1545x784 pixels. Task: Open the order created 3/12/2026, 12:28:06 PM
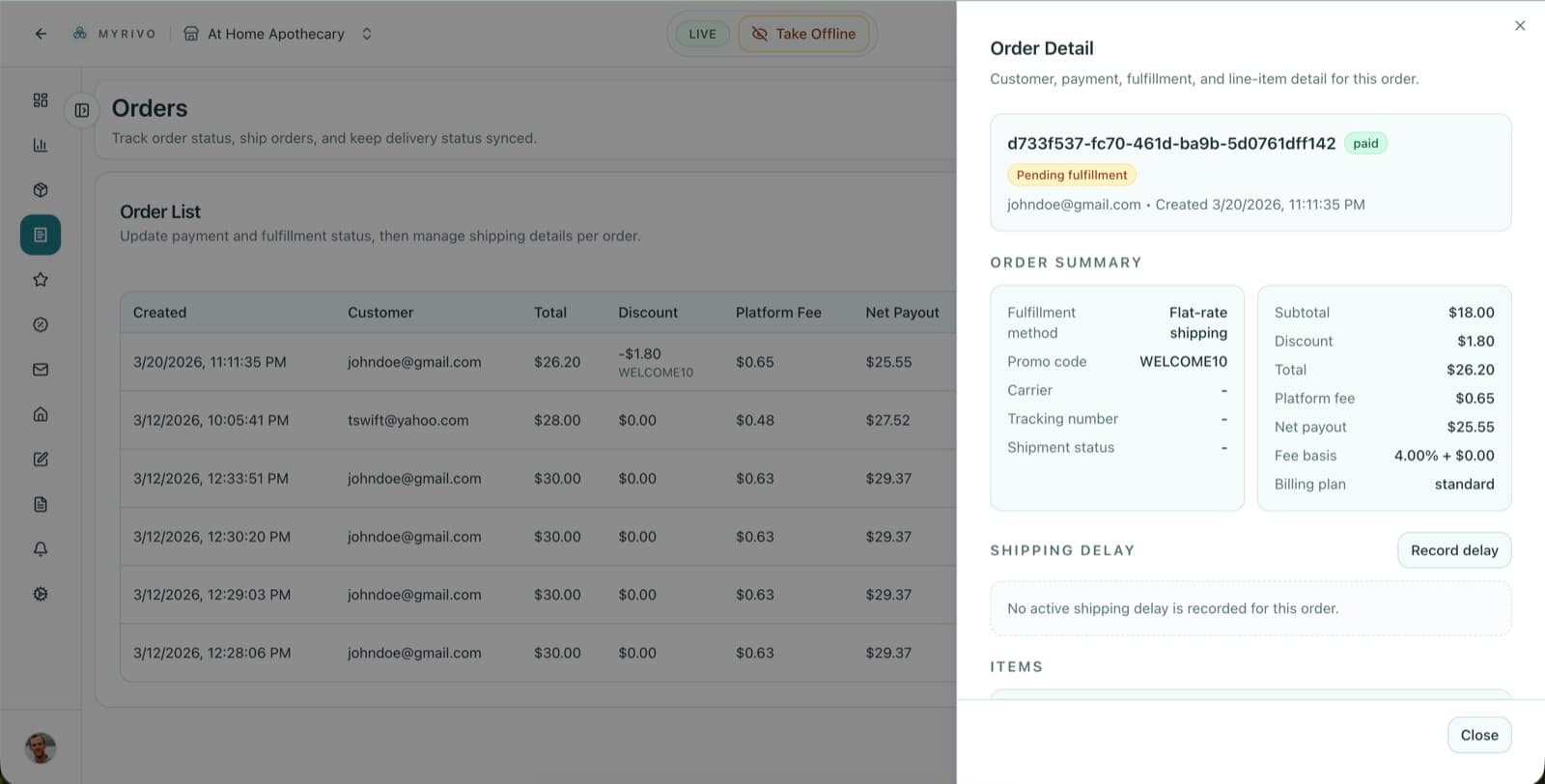[538, 653]
